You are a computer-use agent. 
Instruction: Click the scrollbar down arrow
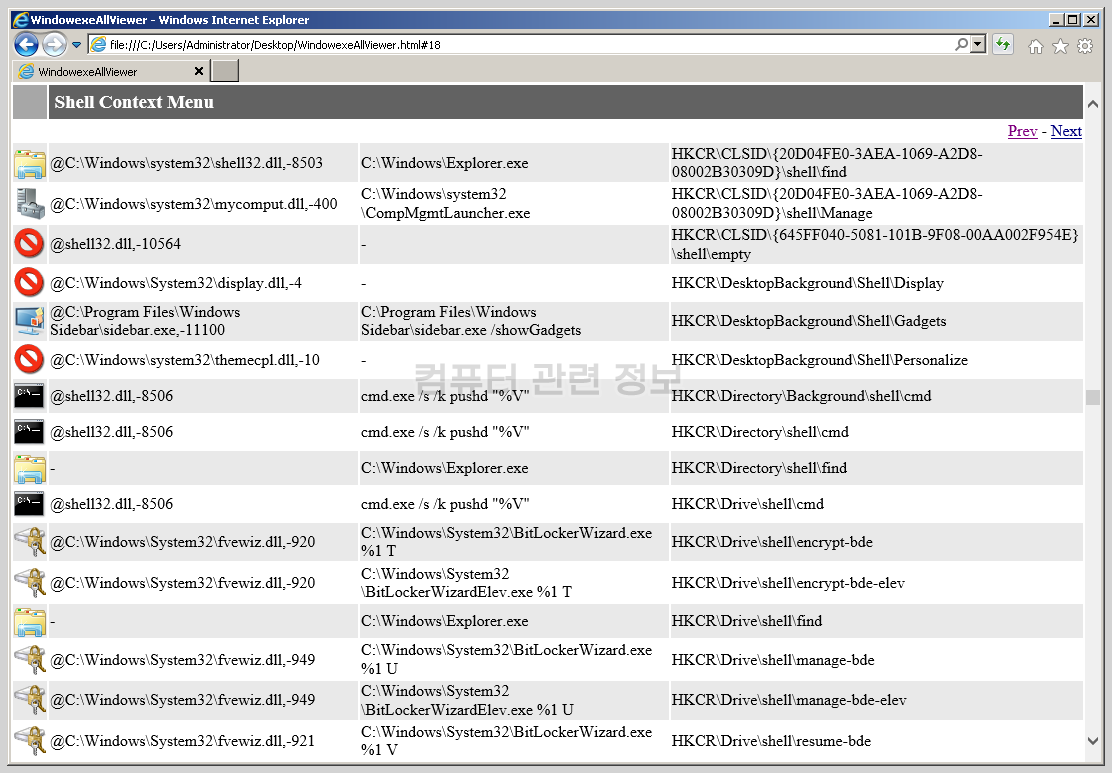[x=1092, y=740]
